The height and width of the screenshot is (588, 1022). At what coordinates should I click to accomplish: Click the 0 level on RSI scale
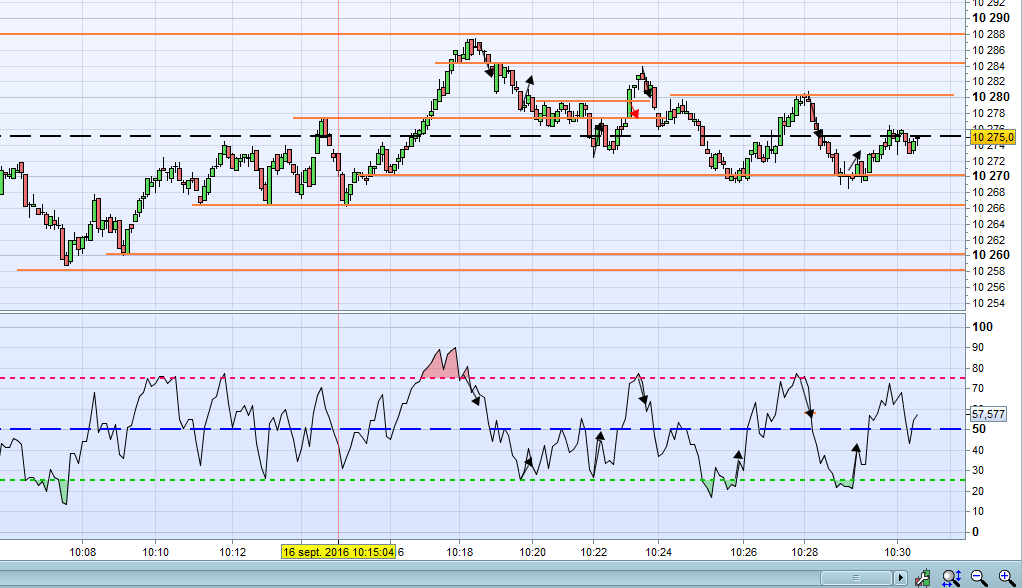click(x=975, y=532)
